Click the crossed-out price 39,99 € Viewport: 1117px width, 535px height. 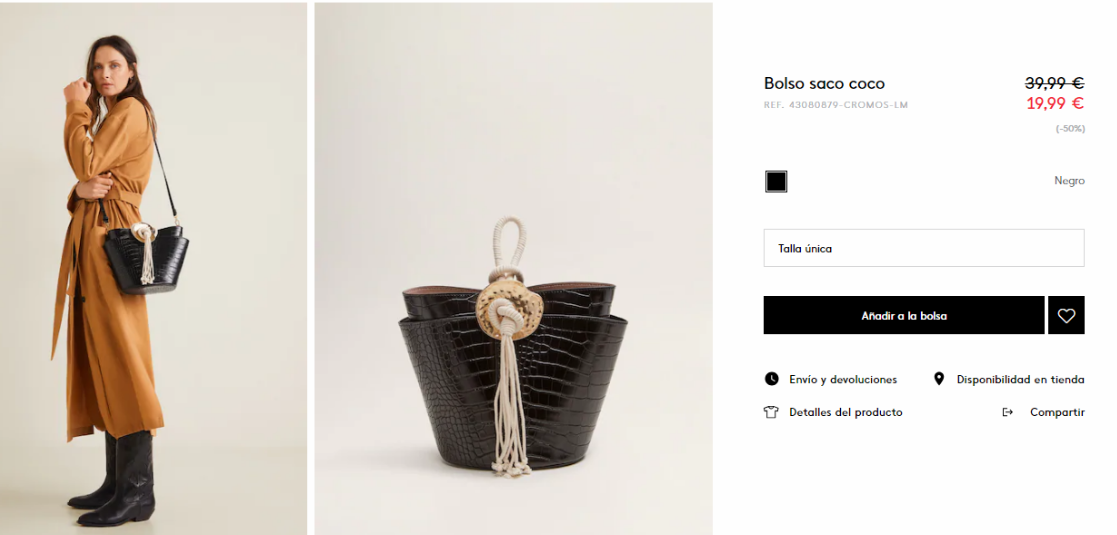point(1055,83)
